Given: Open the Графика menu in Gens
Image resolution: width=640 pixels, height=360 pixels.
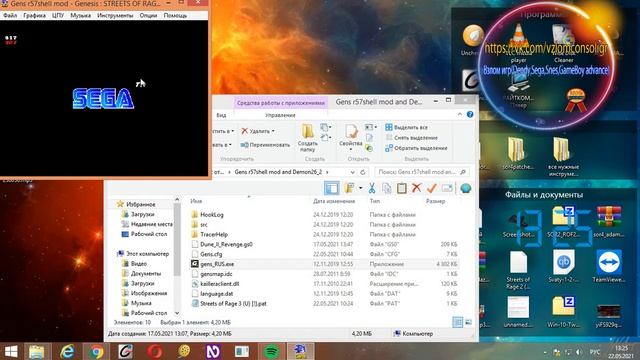Looking at the screenshot, I should click(34, 16).
